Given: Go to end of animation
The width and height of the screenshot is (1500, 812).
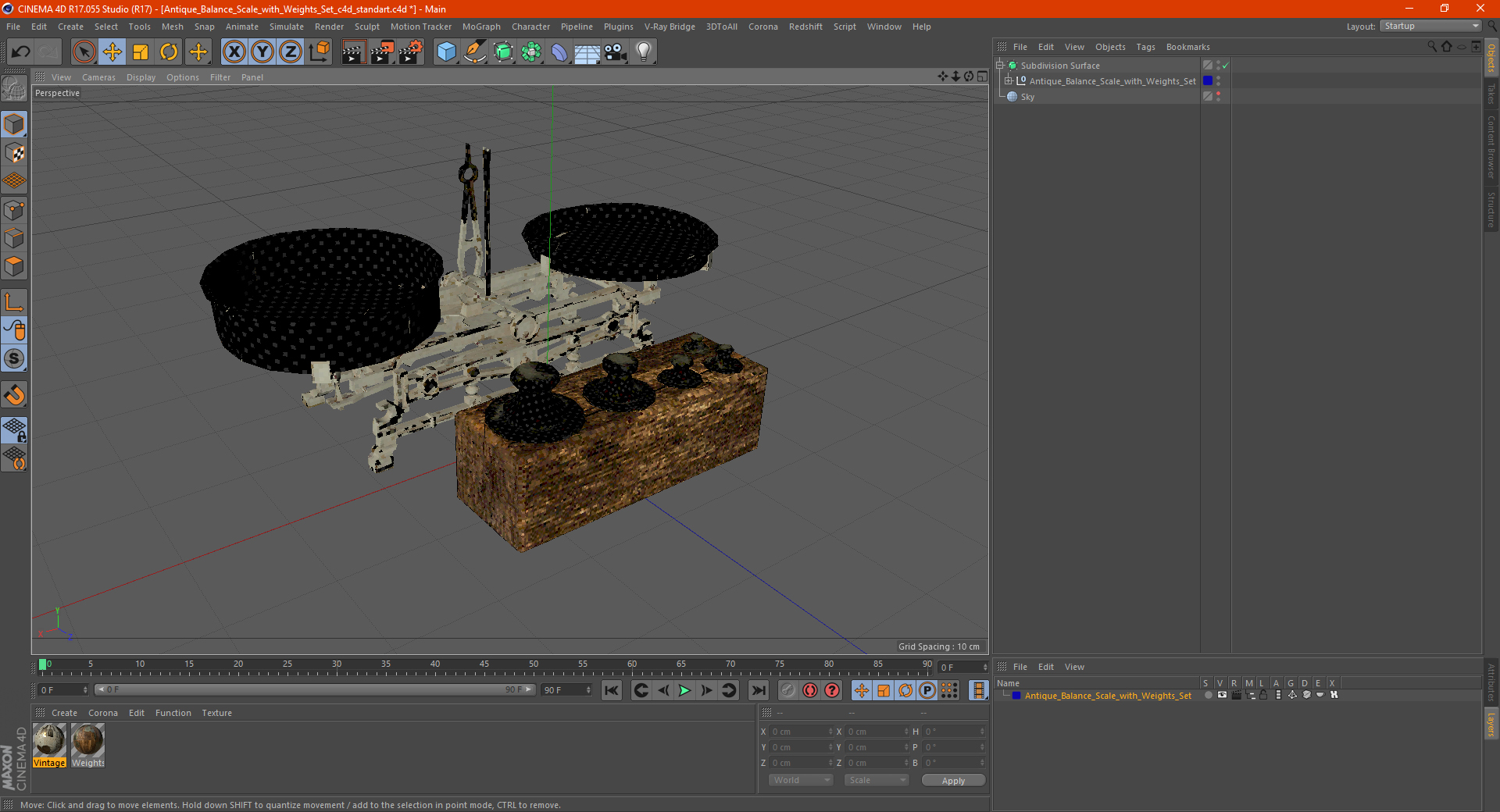Looking at the screenshot, I should [758, 690].
